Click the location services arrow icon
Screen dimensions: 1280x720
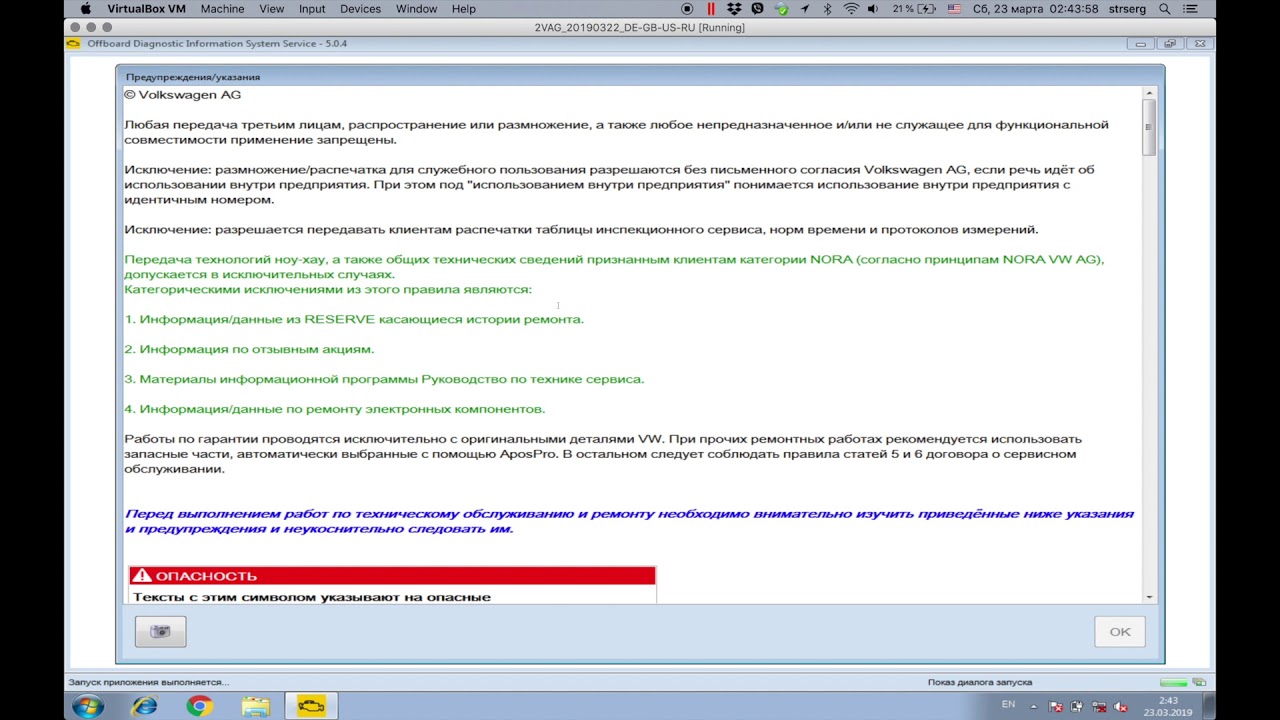point(804,9)
